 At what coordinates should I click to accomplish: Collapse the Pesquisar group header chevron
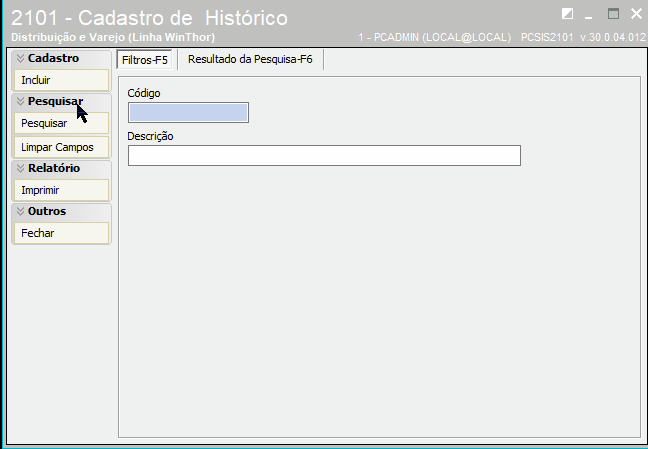pos(20,101)
